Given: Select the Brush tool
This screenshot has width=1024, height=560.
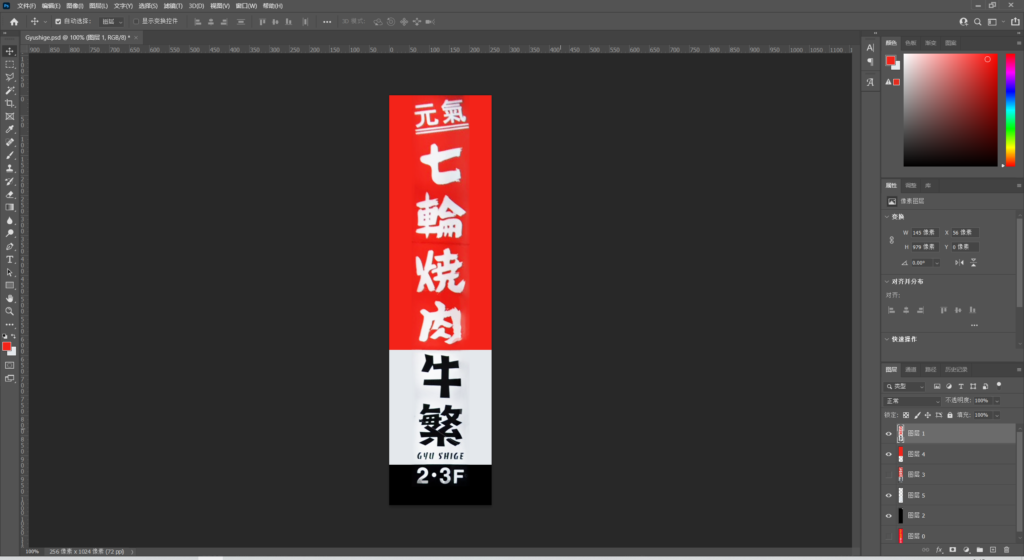Looking at the screenshot, I should click(9, 155).
